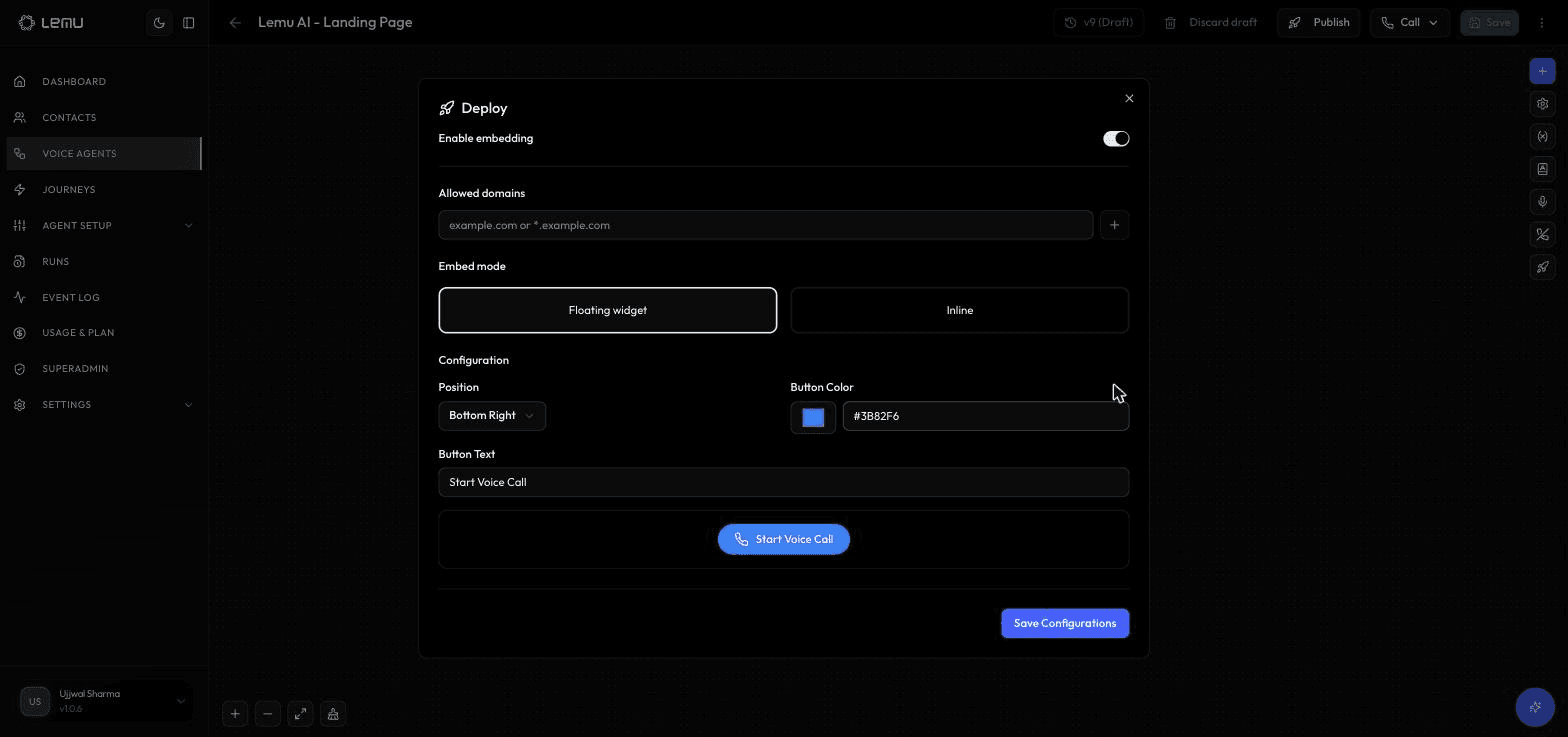
Task: Select Floating widget embed mode
Action: (x=608, y=310)
